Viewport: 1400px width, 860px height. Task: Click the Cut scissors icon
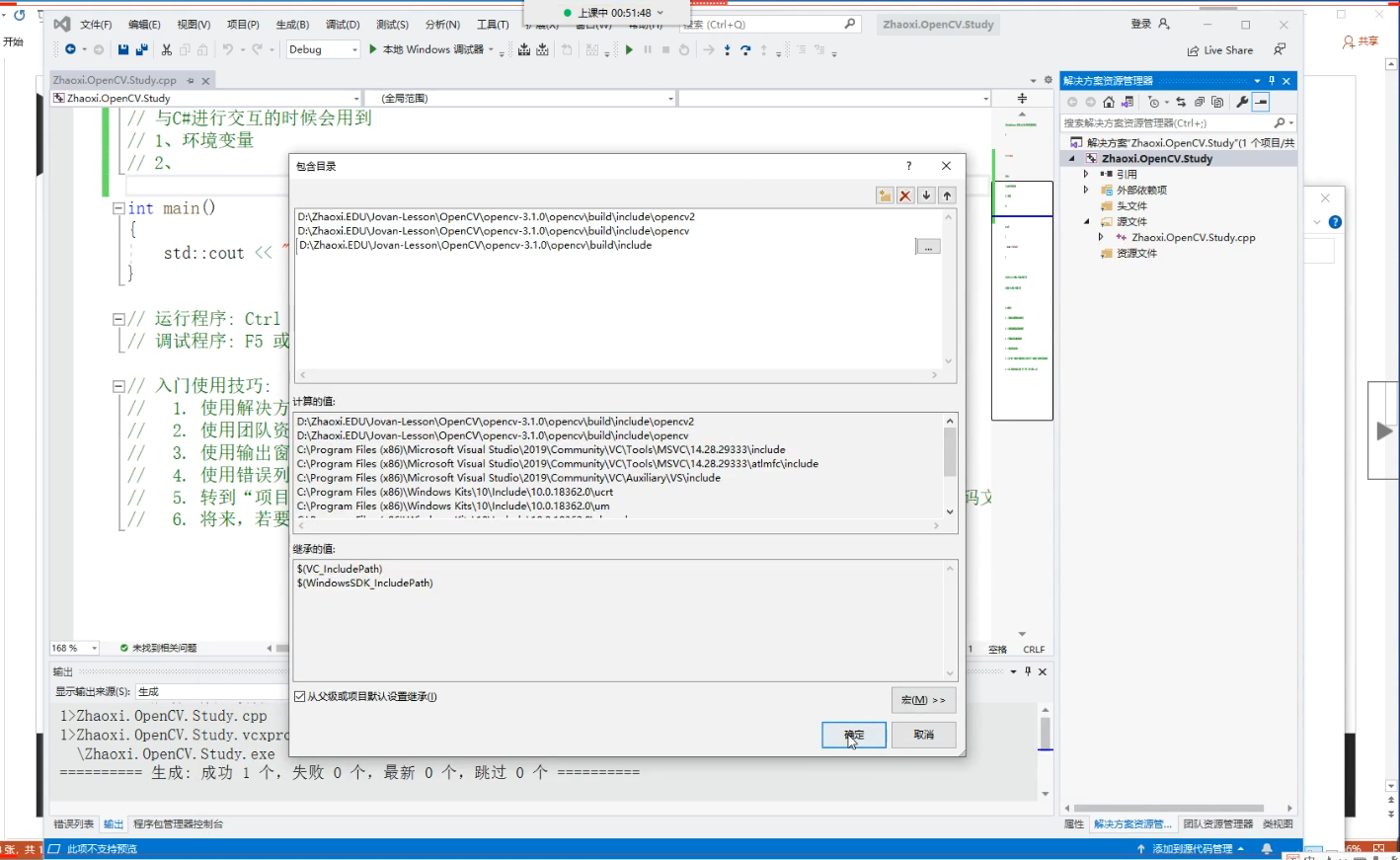[x=167, y=49]
